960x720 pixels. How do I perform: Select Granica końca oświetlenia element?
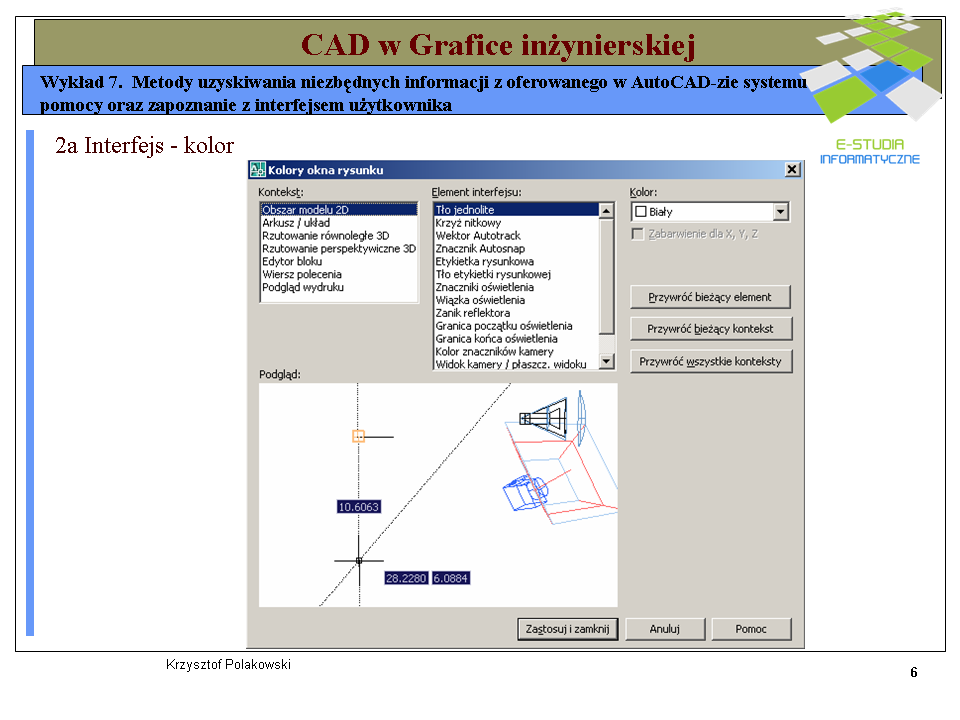516,339
